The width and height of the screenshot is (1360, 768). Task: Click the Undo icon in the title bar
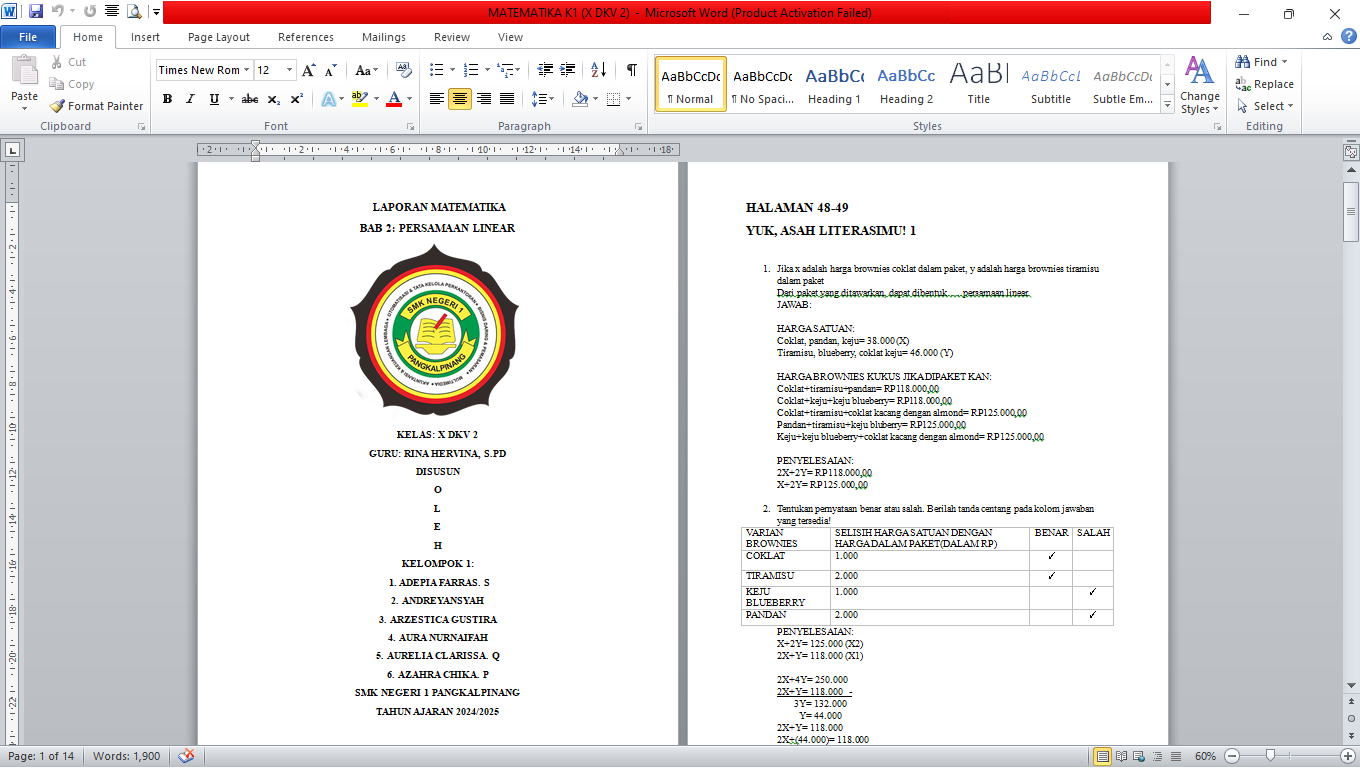[x=58, y=12]
